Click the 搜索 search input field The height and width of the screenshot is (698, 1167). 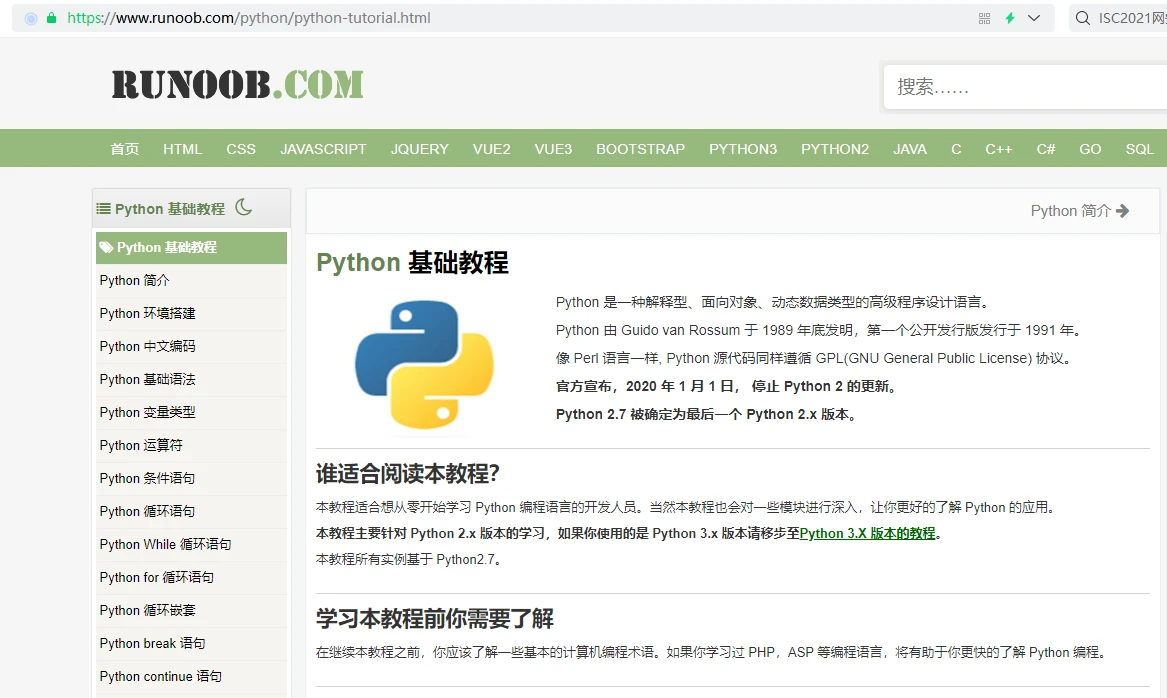click(x=1025, y=87)
